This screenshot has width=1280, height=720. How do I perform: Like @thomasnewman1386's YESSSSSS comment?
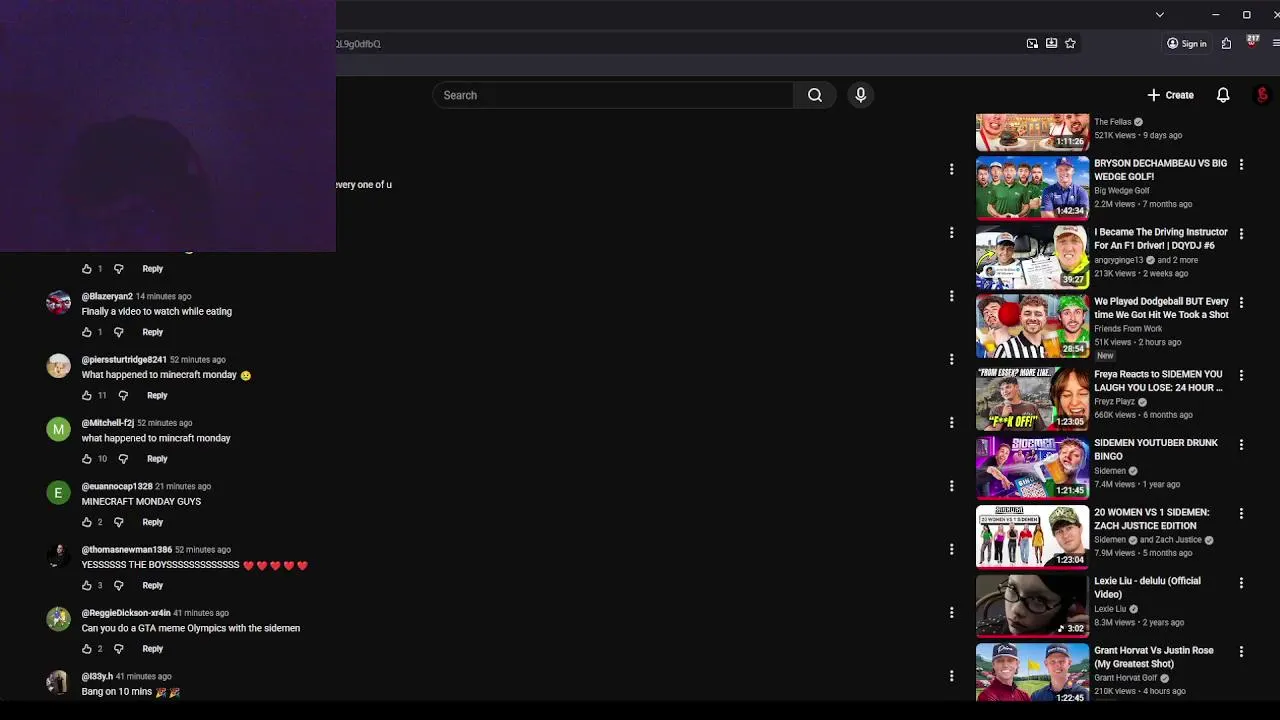pyautogui.click(x=86, y=585)
